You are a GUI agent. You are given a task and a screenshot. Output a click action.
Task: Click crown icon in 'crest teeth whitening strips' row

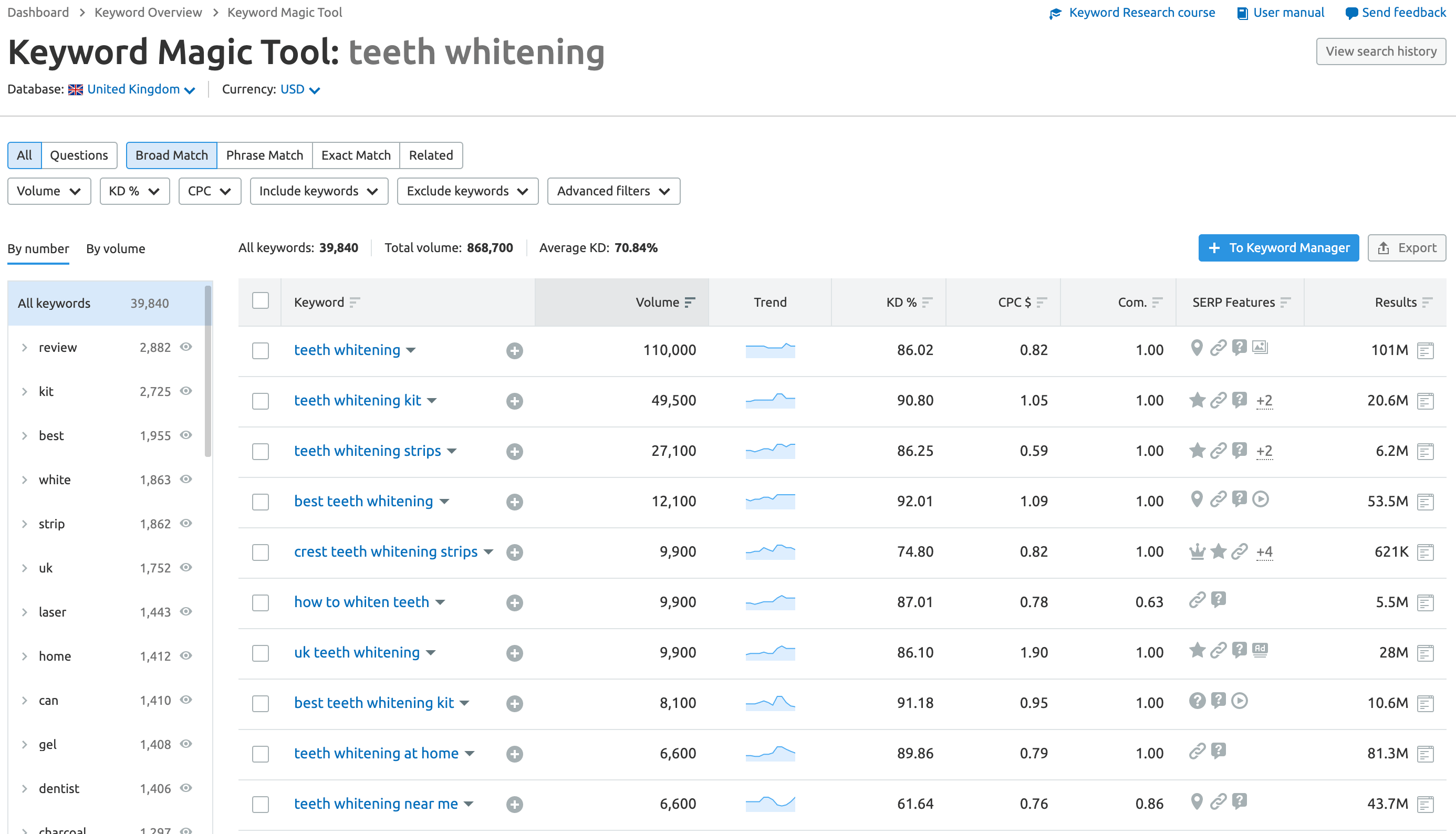point(1197,551)
